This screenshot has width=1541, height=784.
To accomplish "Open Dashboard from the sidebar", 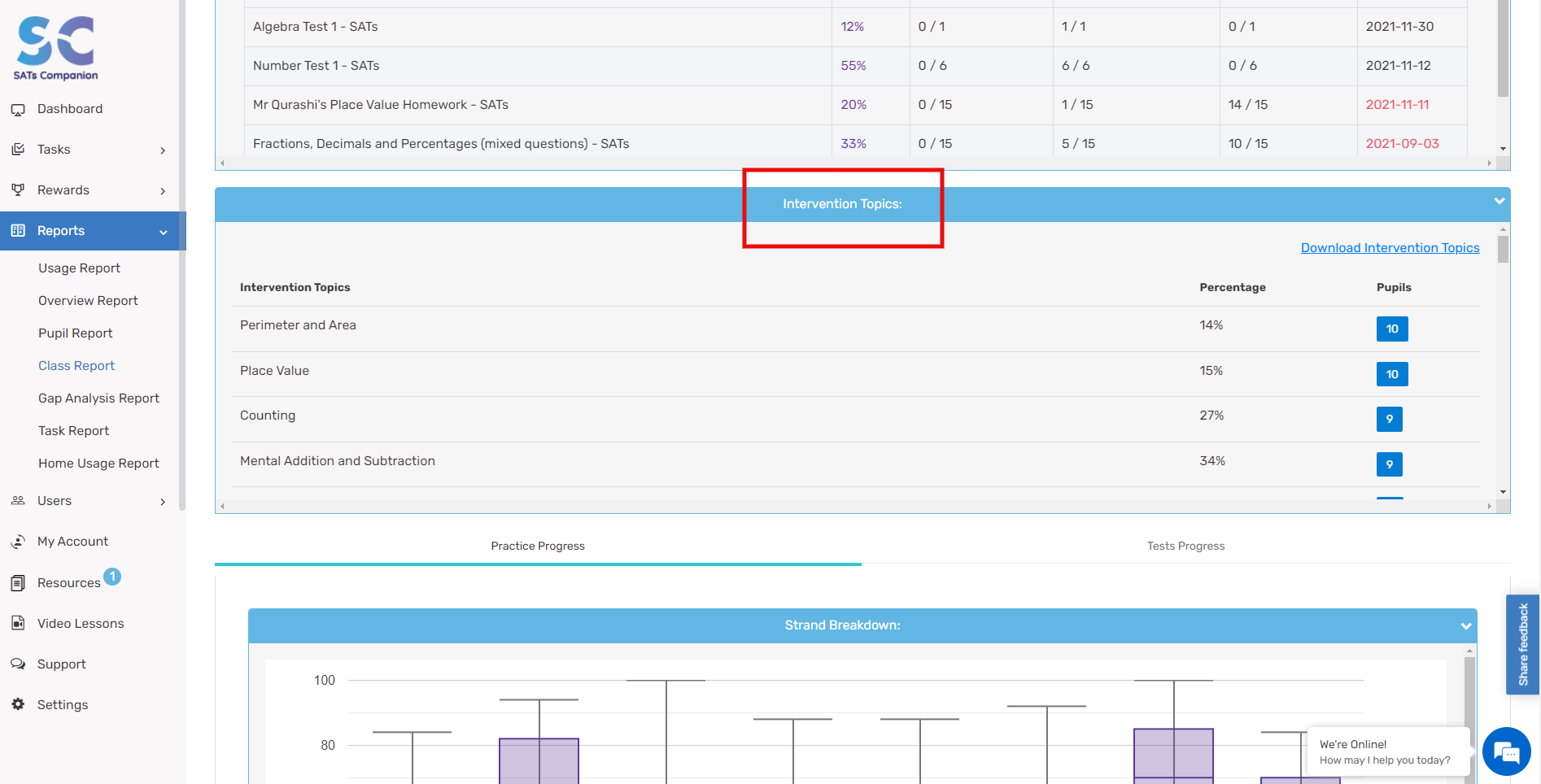I will (x=70, y=109).
